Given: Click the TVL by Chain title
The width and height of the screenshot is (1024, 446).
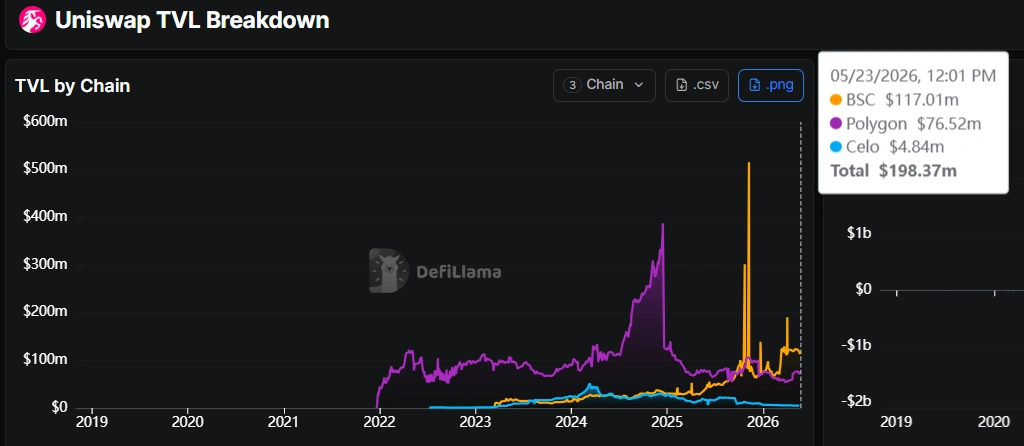Looking at the screenshot, I should (72, 86).
